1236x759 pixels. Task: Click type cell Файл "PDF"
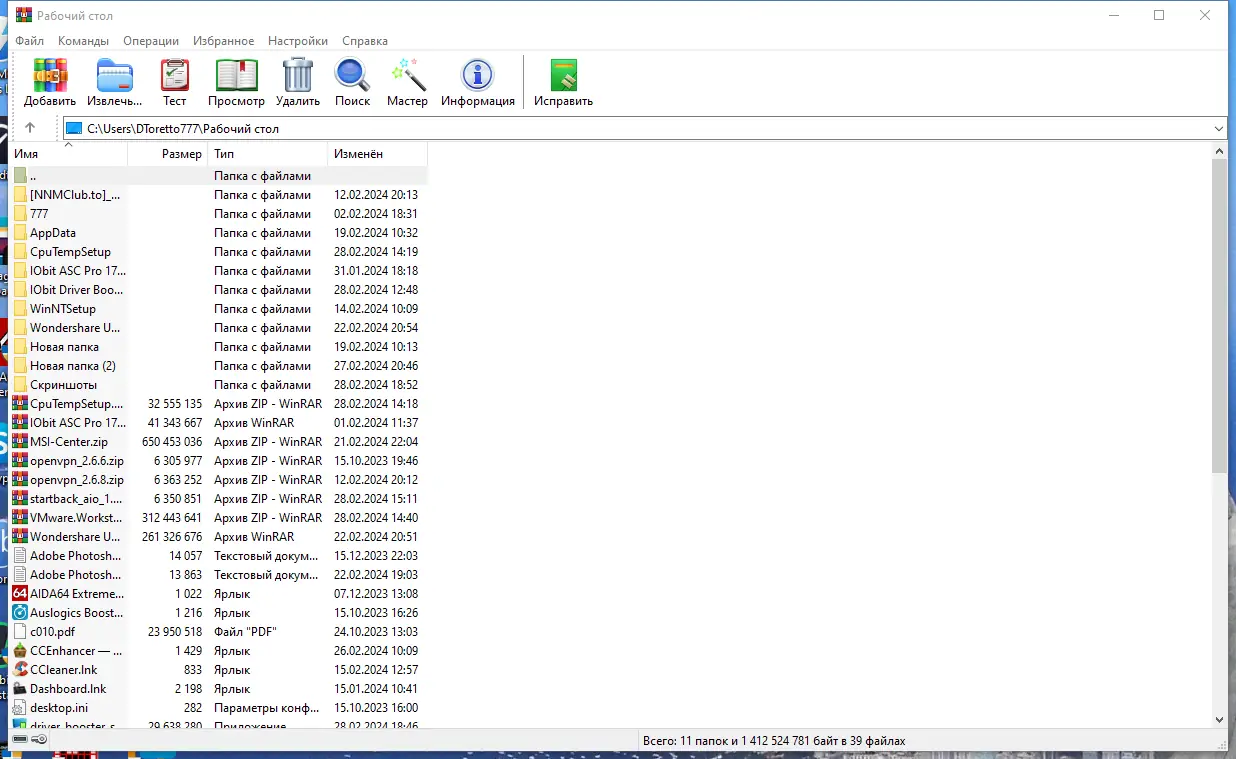pos(245,631)
